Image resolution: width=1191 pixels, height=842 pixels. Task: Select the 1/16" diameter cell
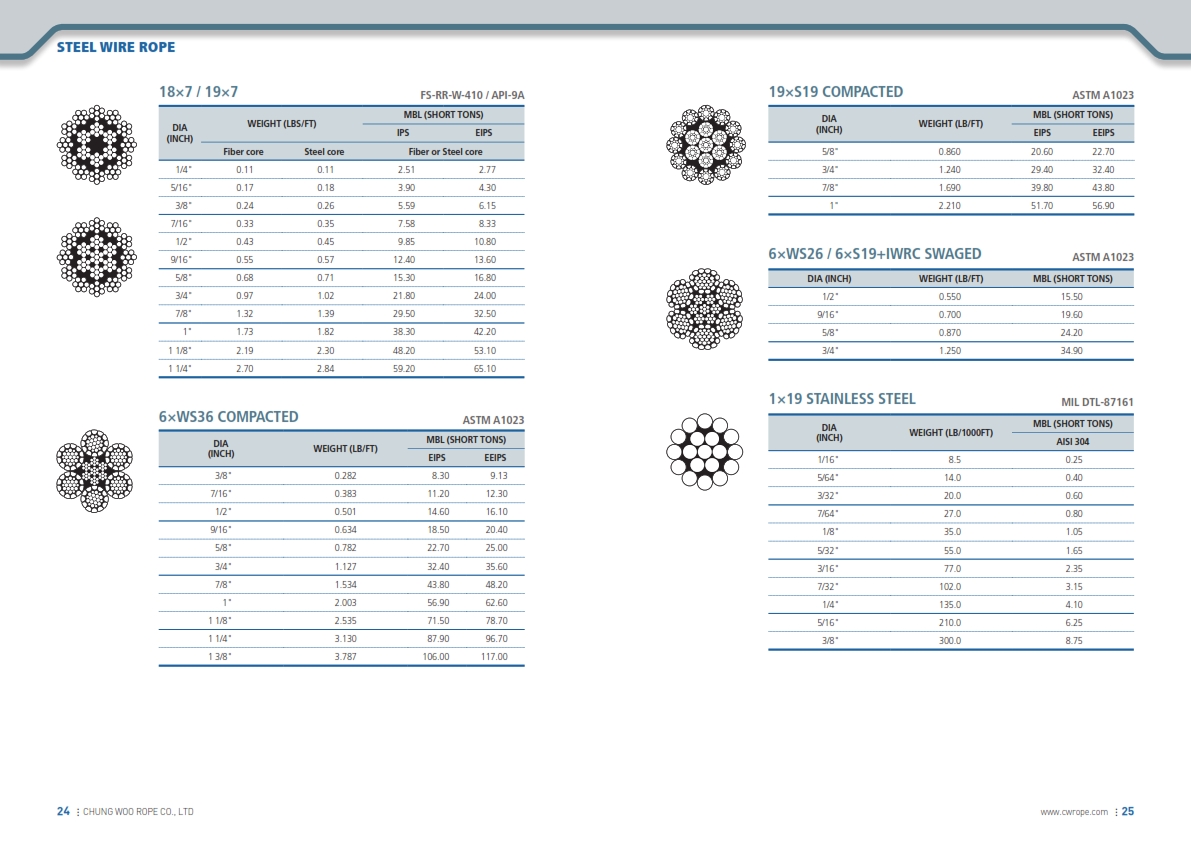(828, 460)
